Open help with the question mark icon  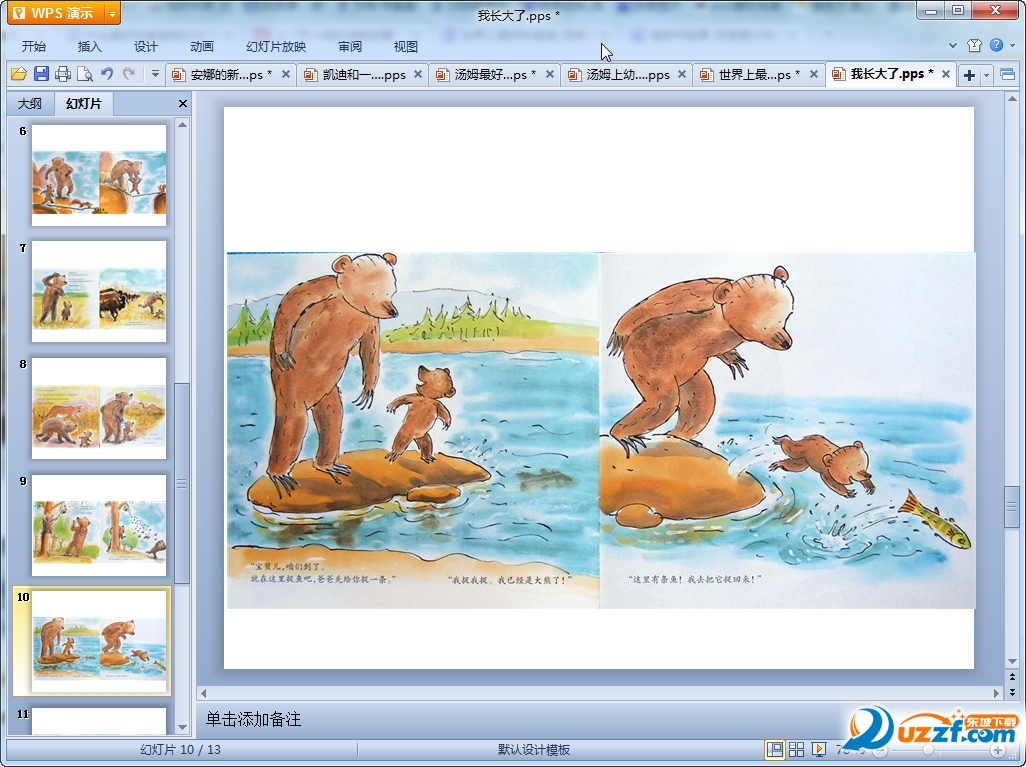tap(997, 45)
